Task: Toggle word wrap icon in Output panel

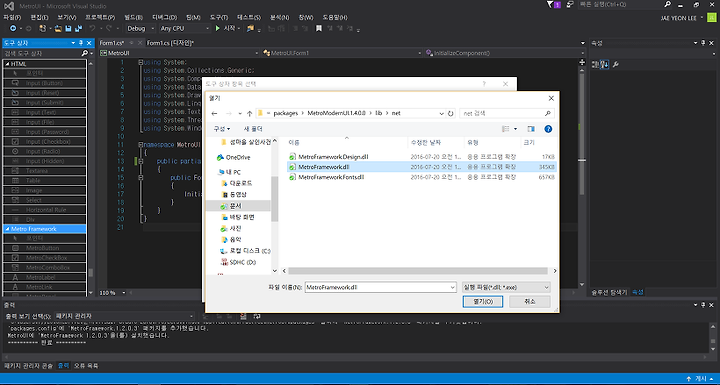Action: (x=257, y=316)
